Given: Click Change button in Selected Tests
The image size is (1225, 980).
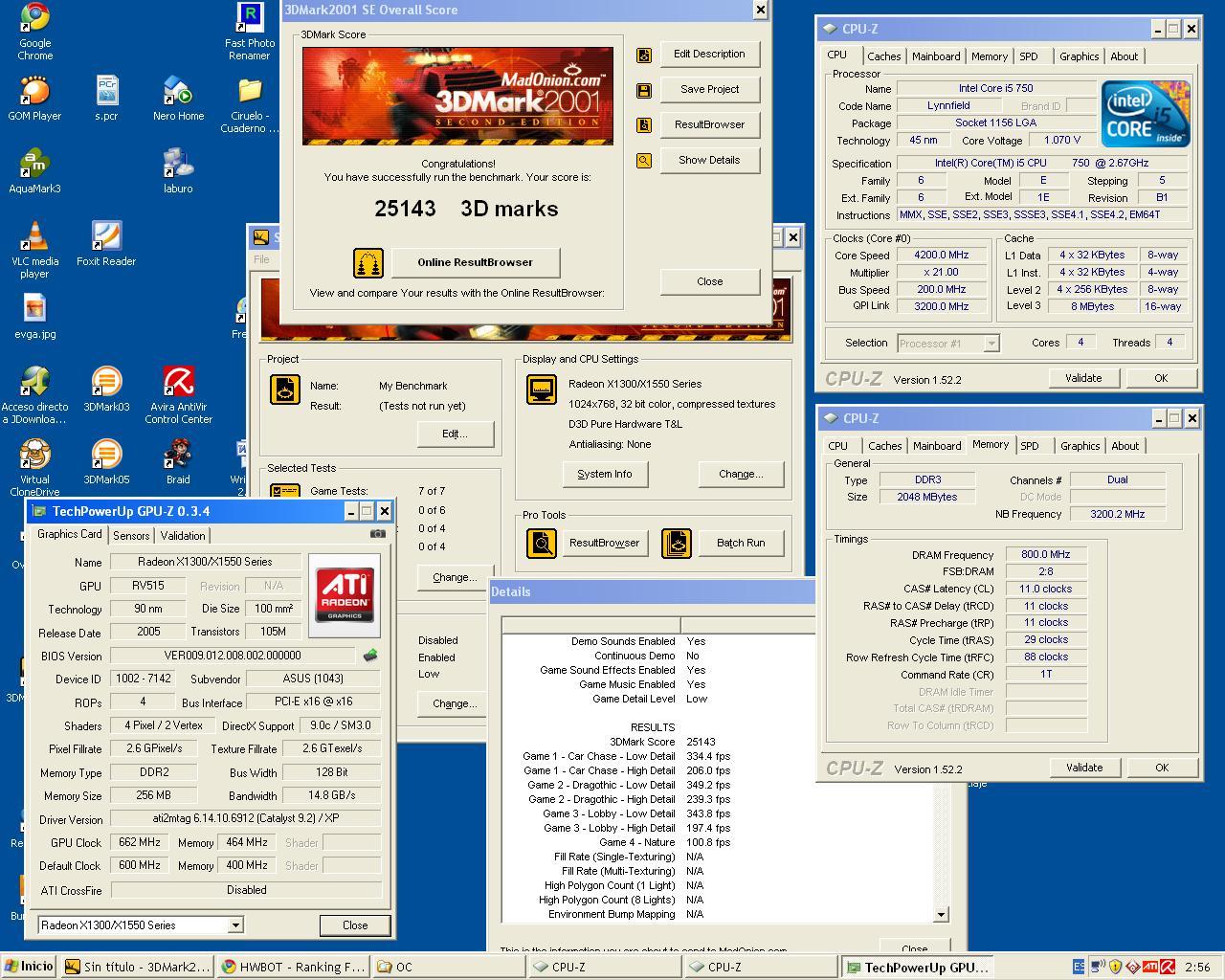Looking at the screenshot, I should click(x=455, y=577).
